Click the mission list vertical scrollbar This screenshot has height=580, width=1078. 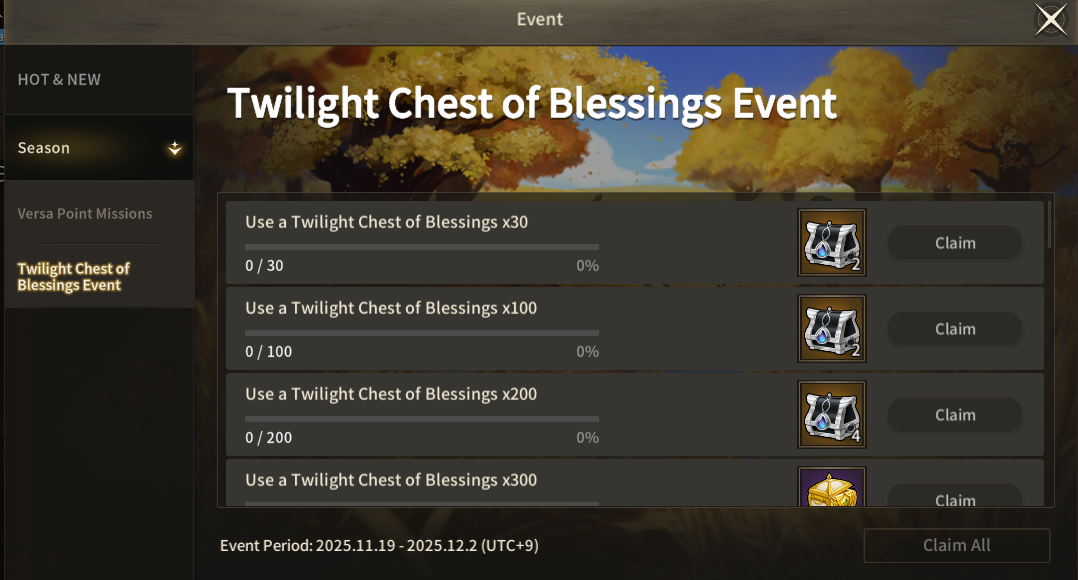[1049, 226]
